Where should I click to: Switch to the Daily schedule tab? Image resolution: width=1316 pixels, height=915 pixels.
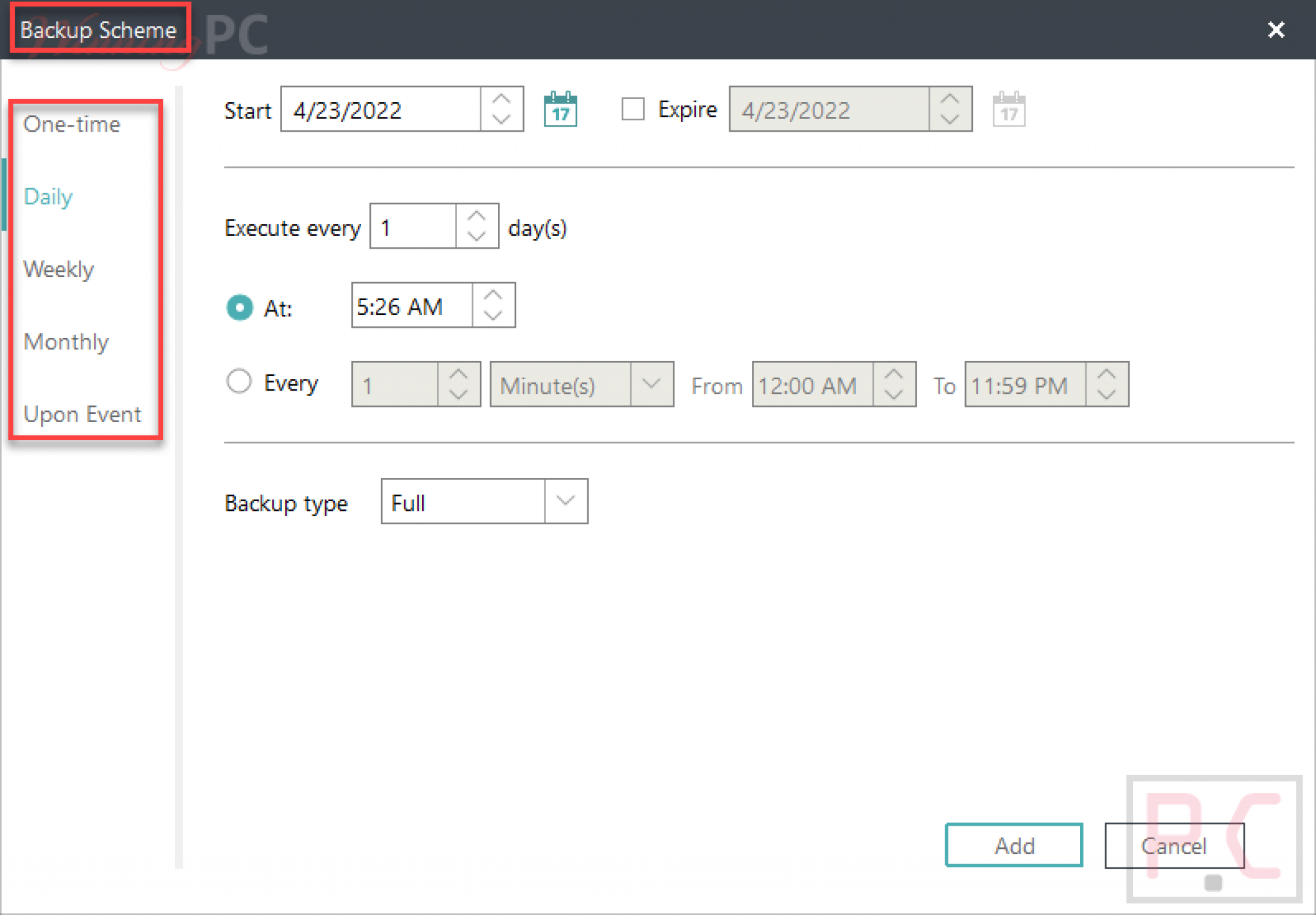pos(48,197)
